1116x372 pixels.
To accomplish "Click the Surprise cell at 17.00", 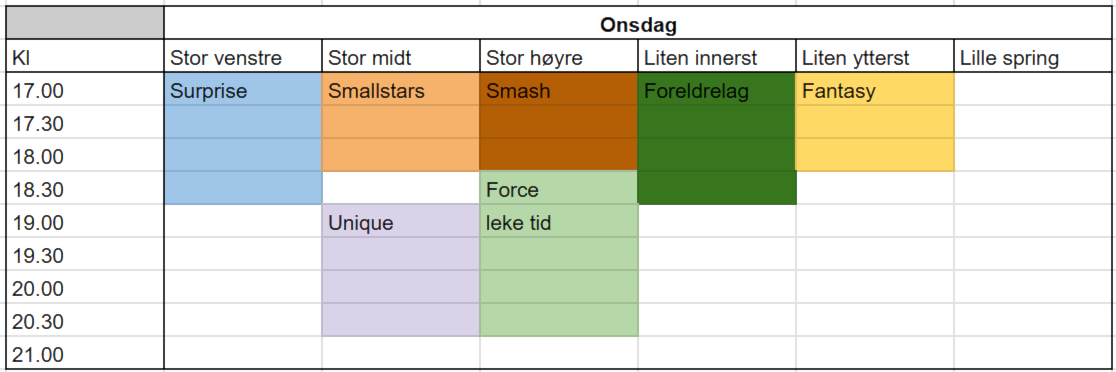I will [243, 89].
